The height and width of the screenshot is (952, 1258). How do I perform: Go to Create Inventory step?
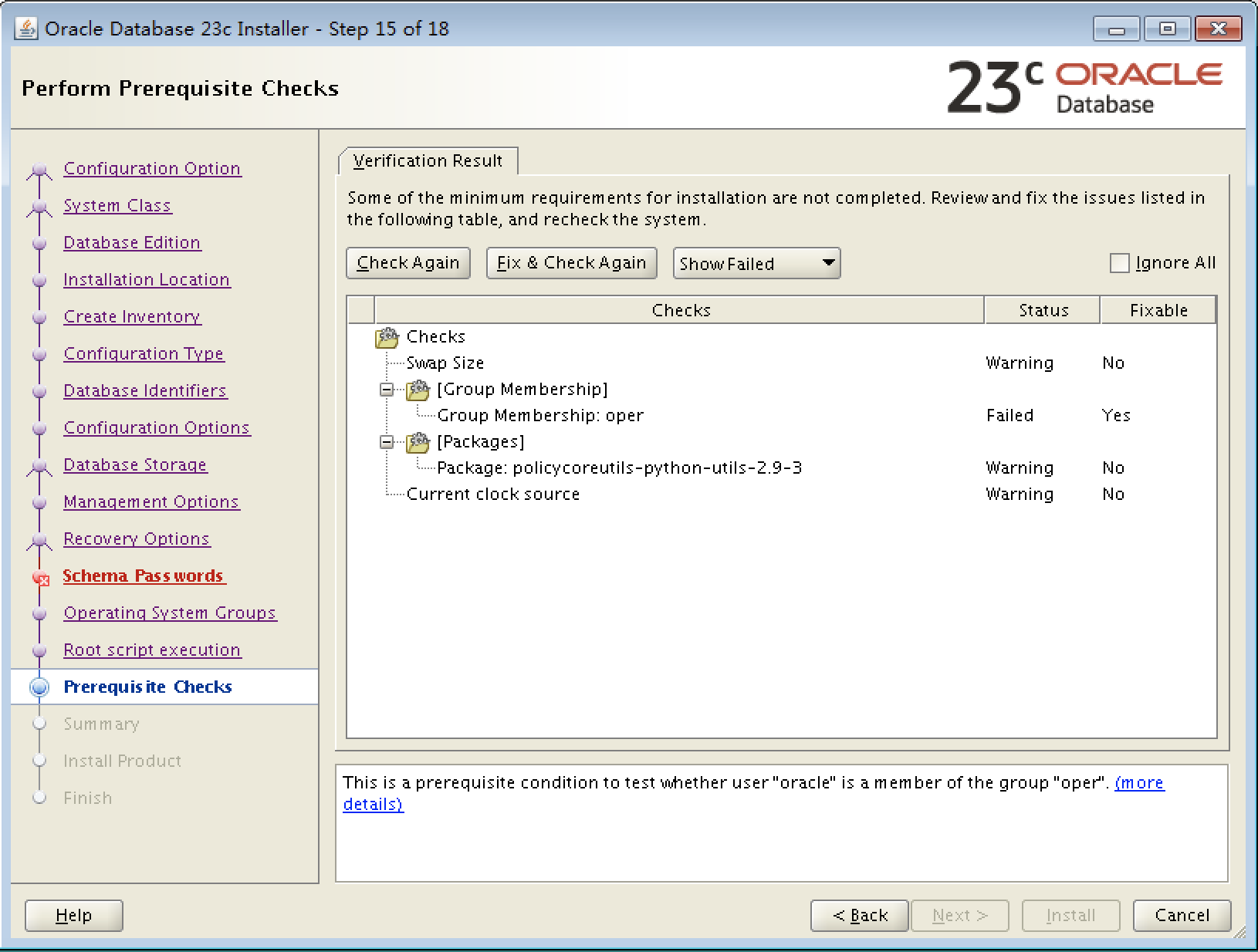coord(132,316)
